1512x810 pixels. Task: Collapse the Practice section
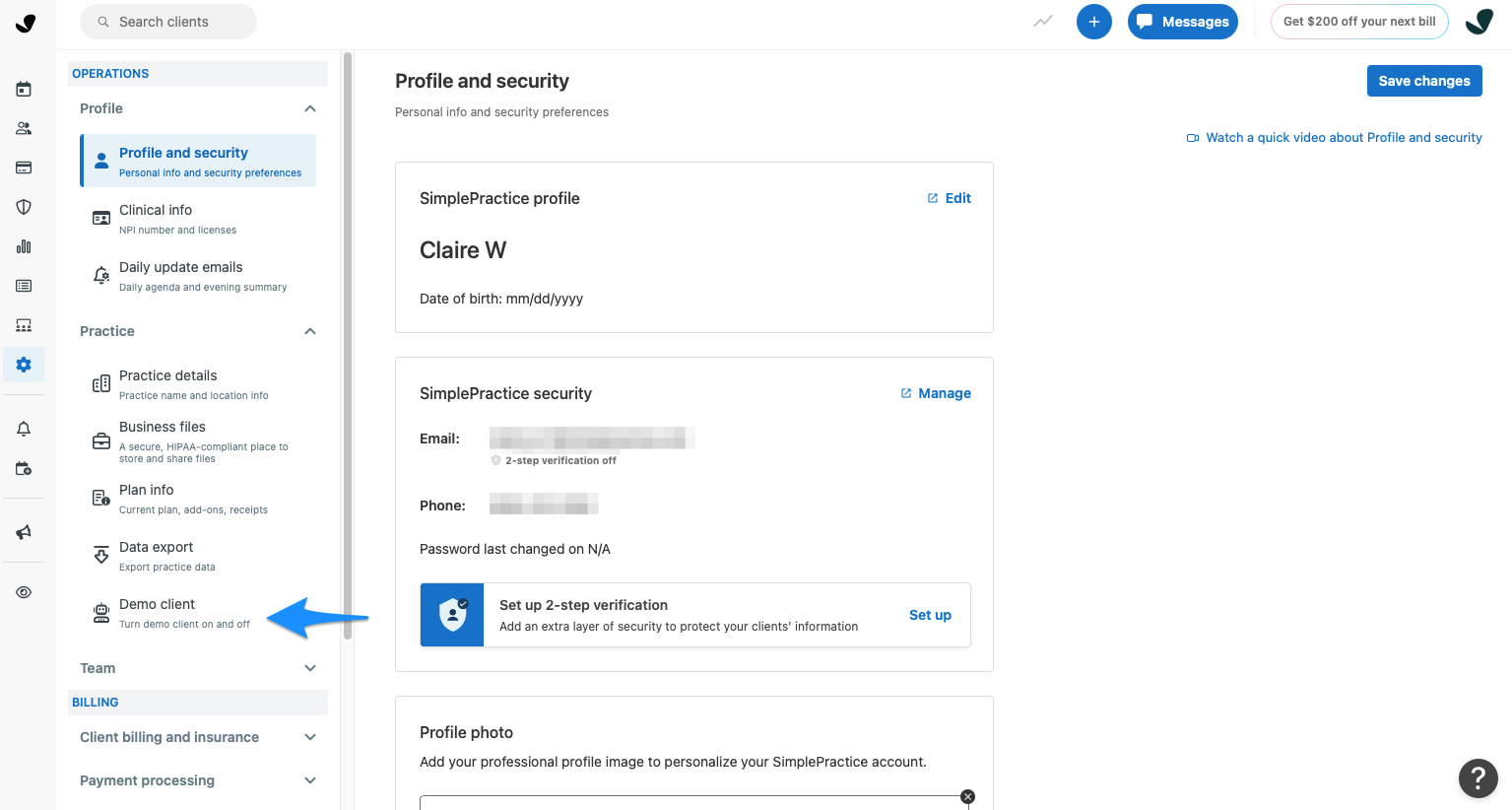[310, 331]
